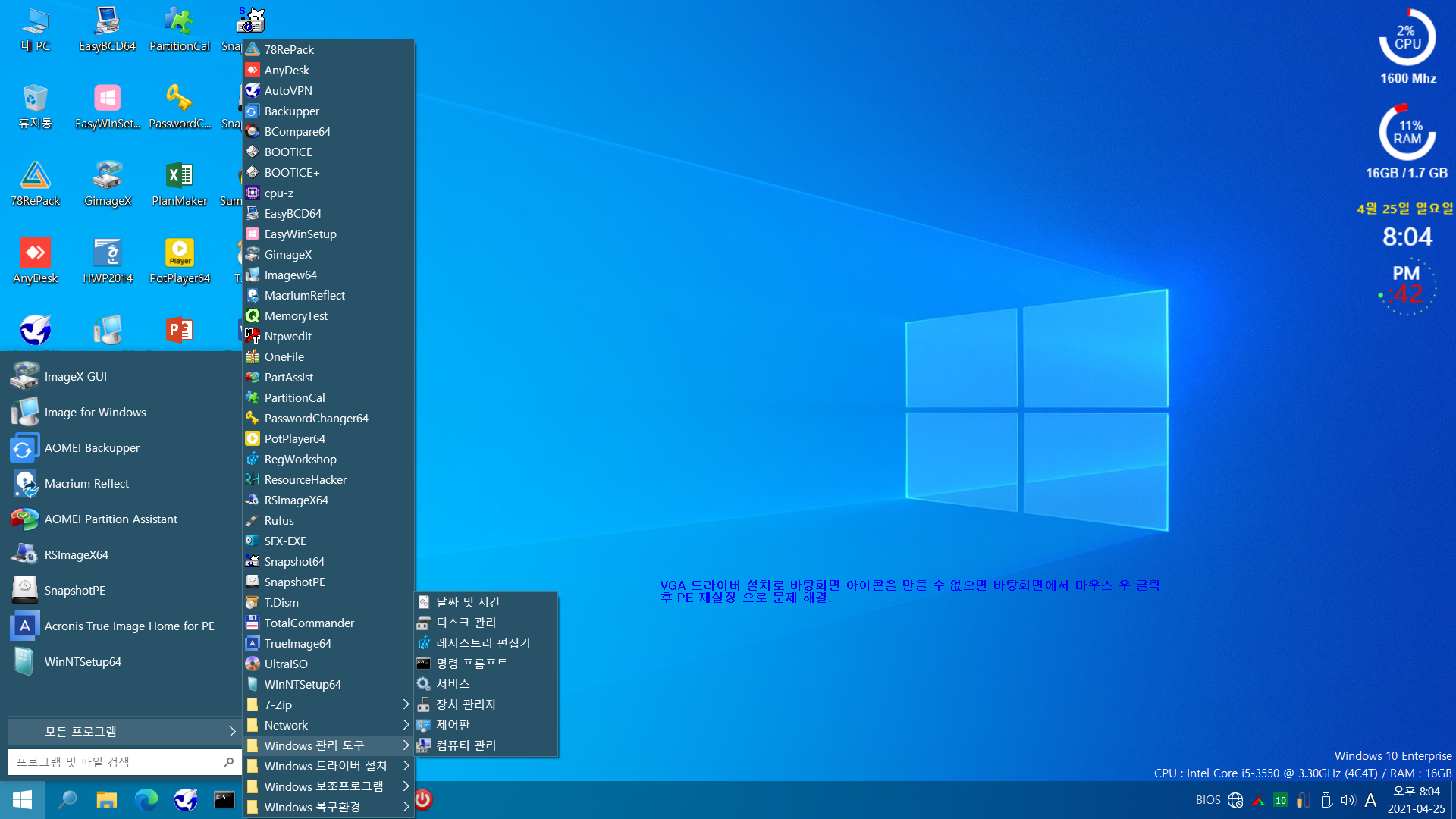
Task: Click the volume speaker tray icon
Action: (x=1348, y=800)
